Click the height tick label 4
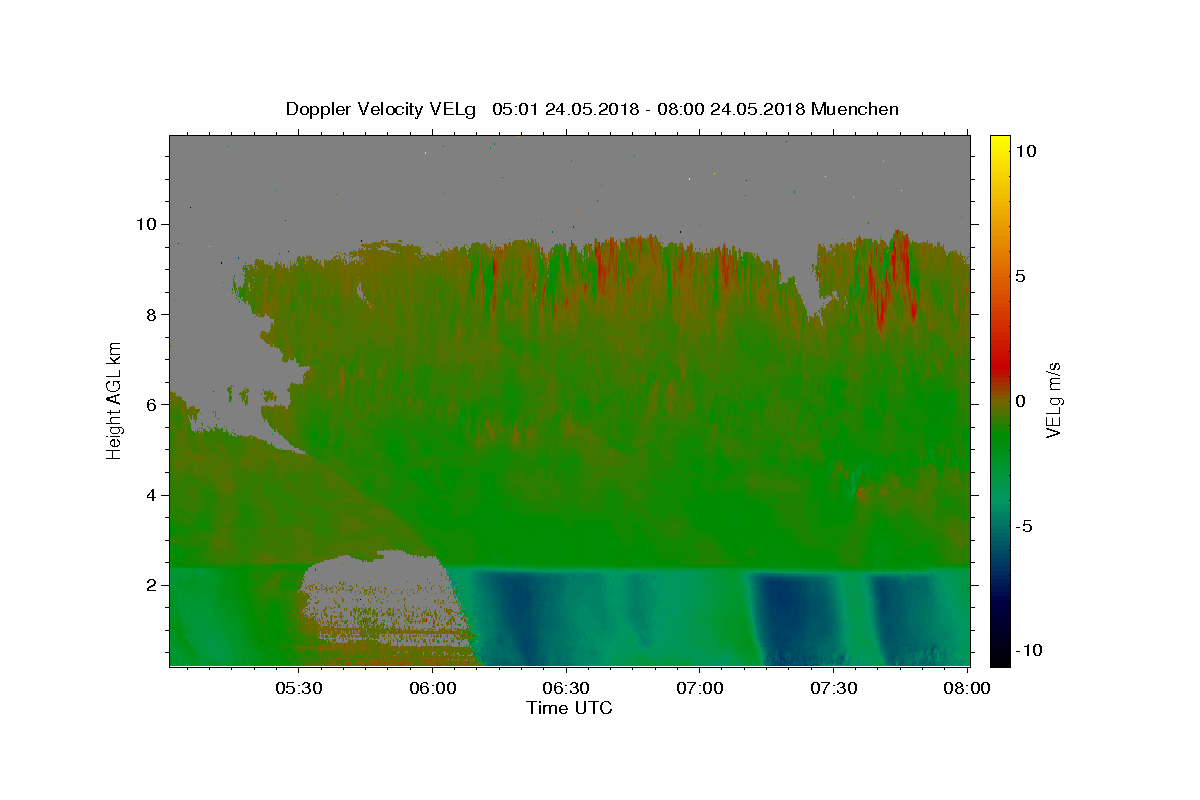The image size is (1200, 800). point(153,495)
